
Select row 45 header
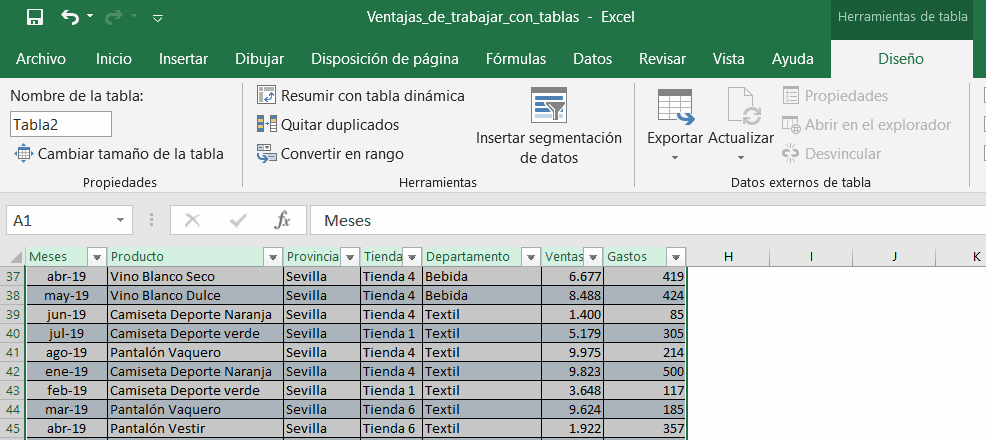tap(13, 429)
